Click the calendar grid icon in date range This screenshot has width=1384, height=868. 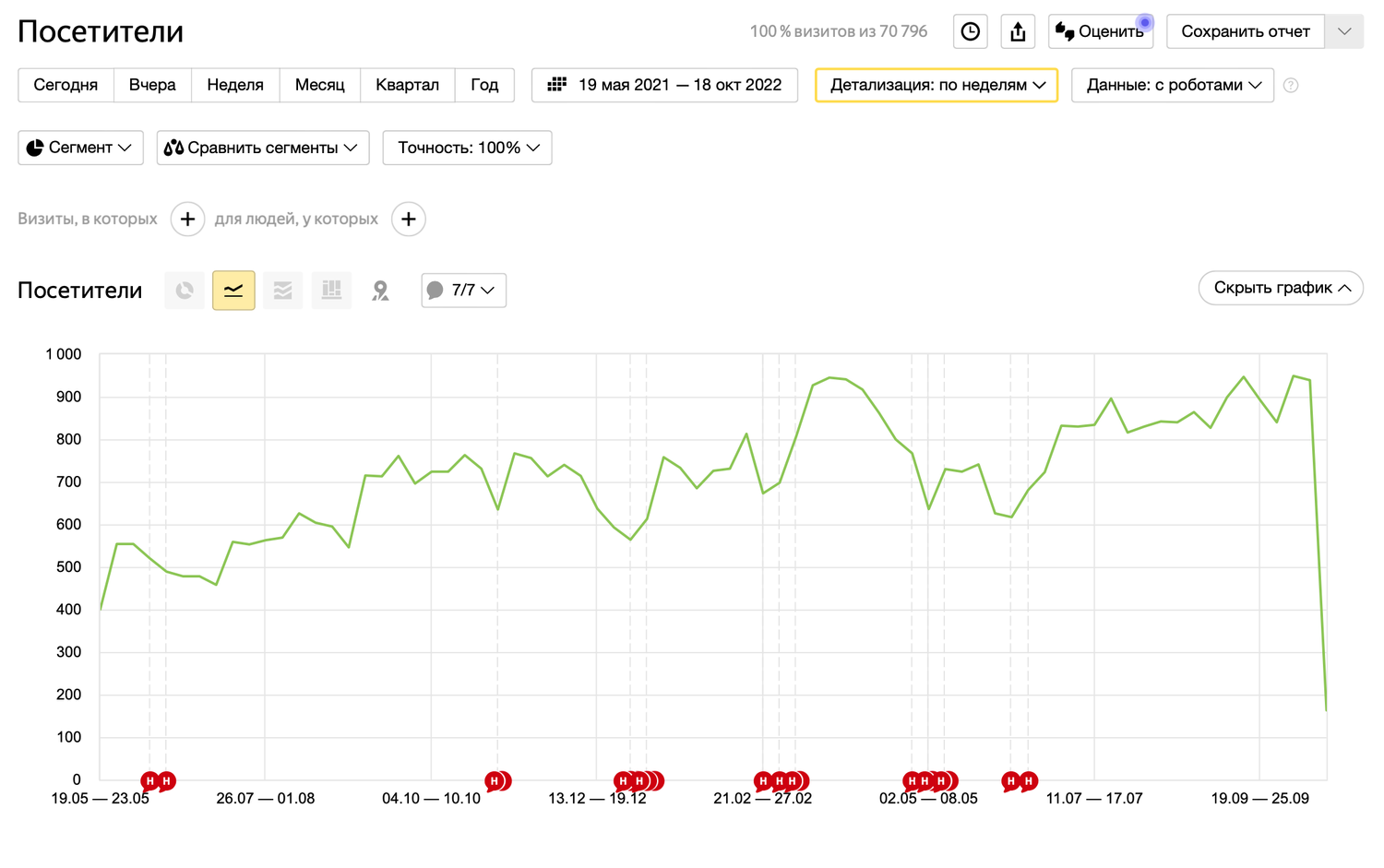tap(556, 85)
